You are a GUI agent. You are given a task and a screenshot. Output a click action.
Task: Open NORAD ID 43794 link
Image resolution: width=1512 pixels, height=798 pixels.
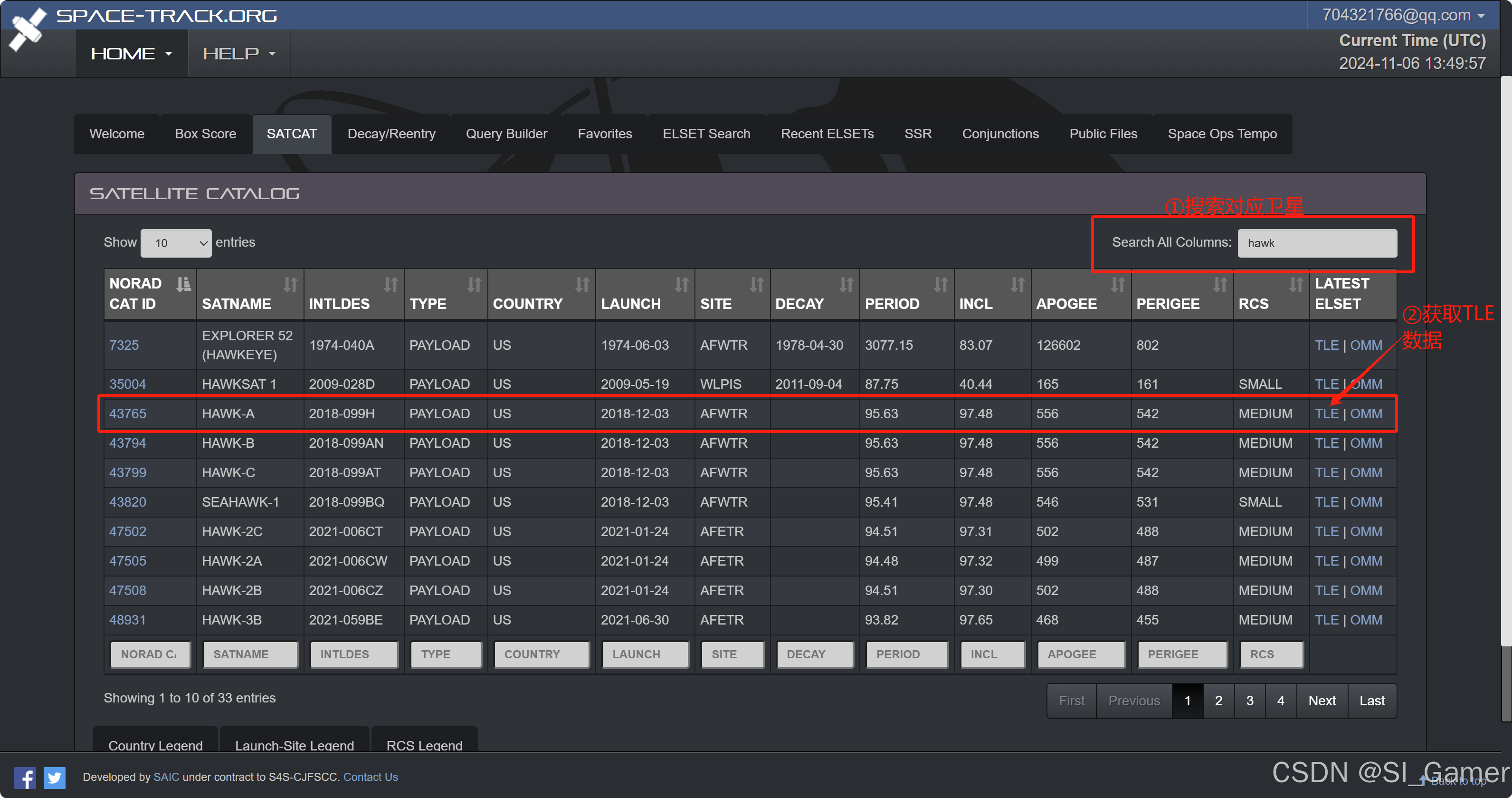[127, 443]
